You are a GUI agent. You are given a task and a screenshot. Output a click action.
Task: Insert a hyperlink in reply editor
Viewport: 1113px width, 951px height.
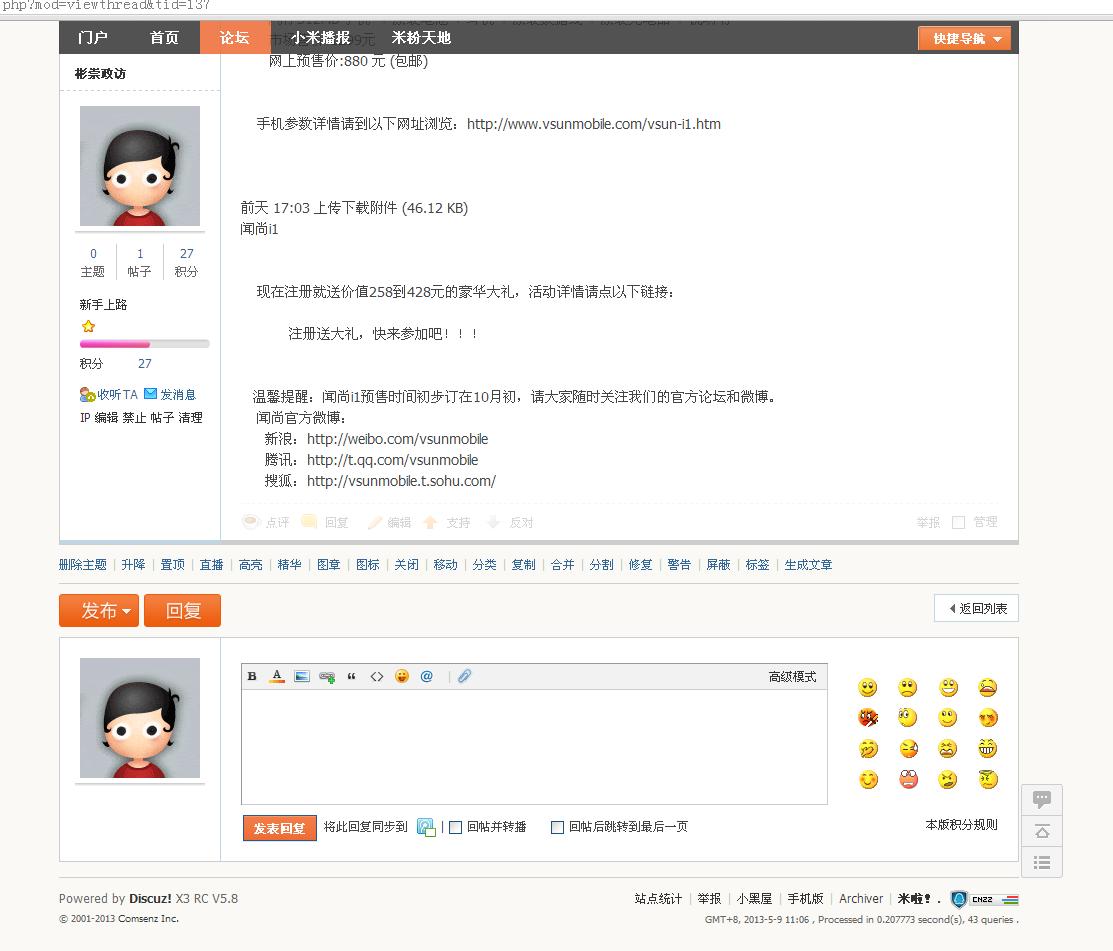[327, 676]
